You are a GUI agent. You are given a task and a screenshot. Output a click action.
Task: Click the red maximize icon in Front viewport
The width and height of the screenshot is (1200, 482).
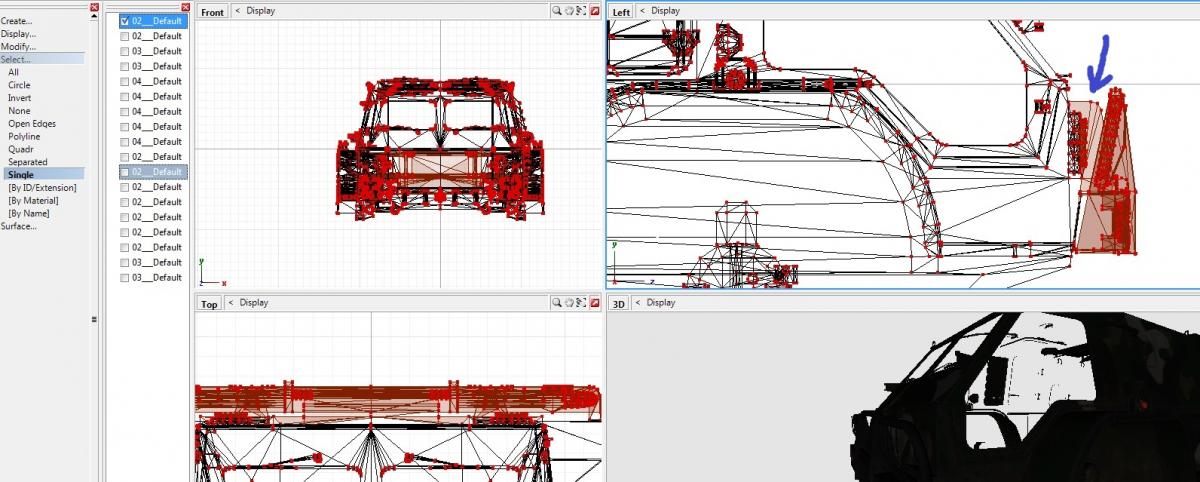pyautogui.click(x=594, y=11)
